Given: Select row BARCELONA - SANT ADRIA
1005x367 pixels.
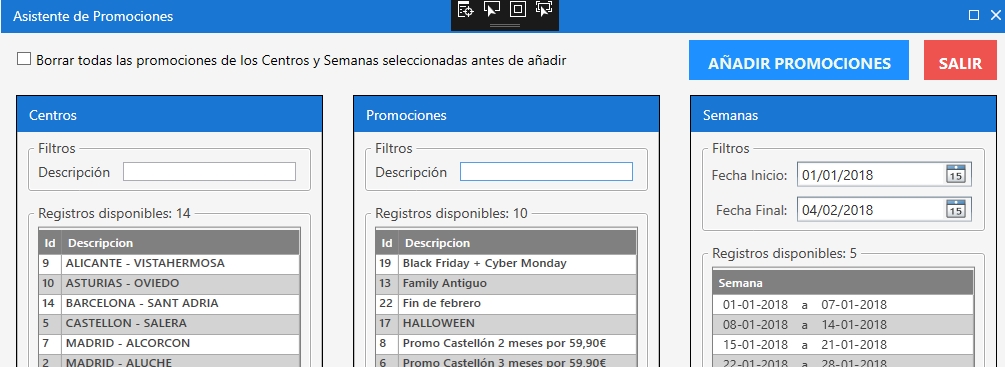Looking at the screenshot, I should click(x=169, y=303).
